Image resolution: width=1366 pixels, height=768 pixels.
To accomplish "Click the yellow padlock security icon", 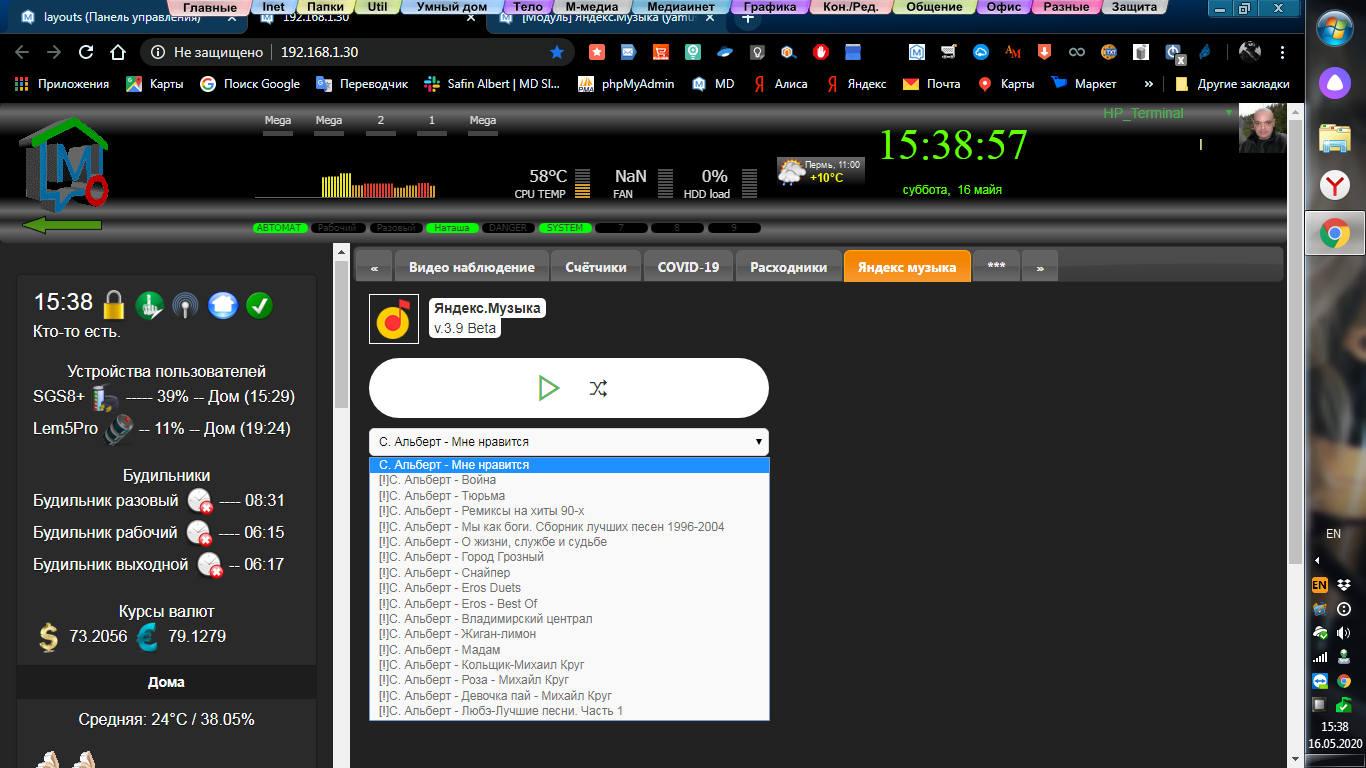I will (114, 304).
